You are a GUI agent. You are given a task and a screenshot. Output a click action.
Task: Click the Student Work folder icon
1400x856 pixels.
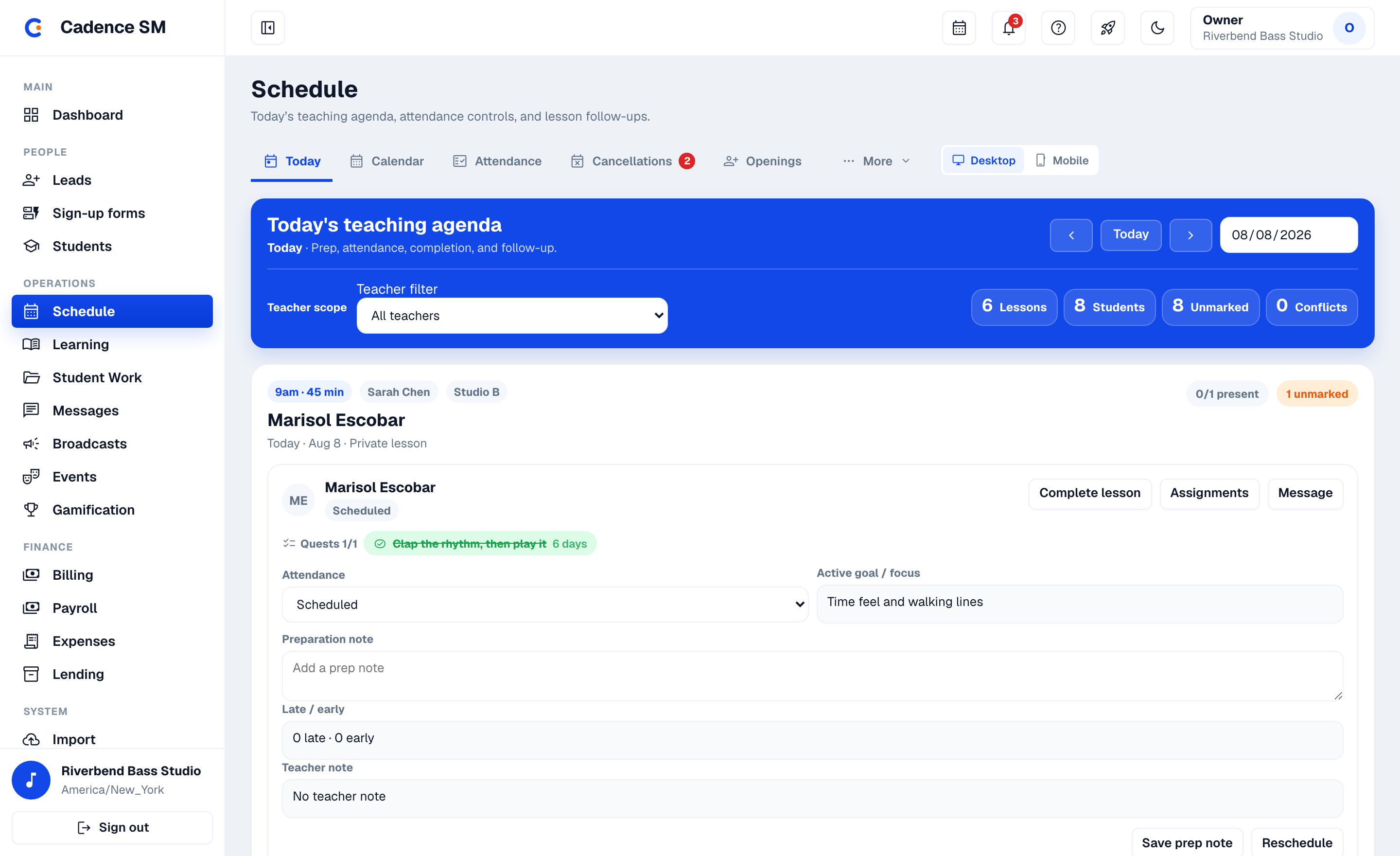31,377
